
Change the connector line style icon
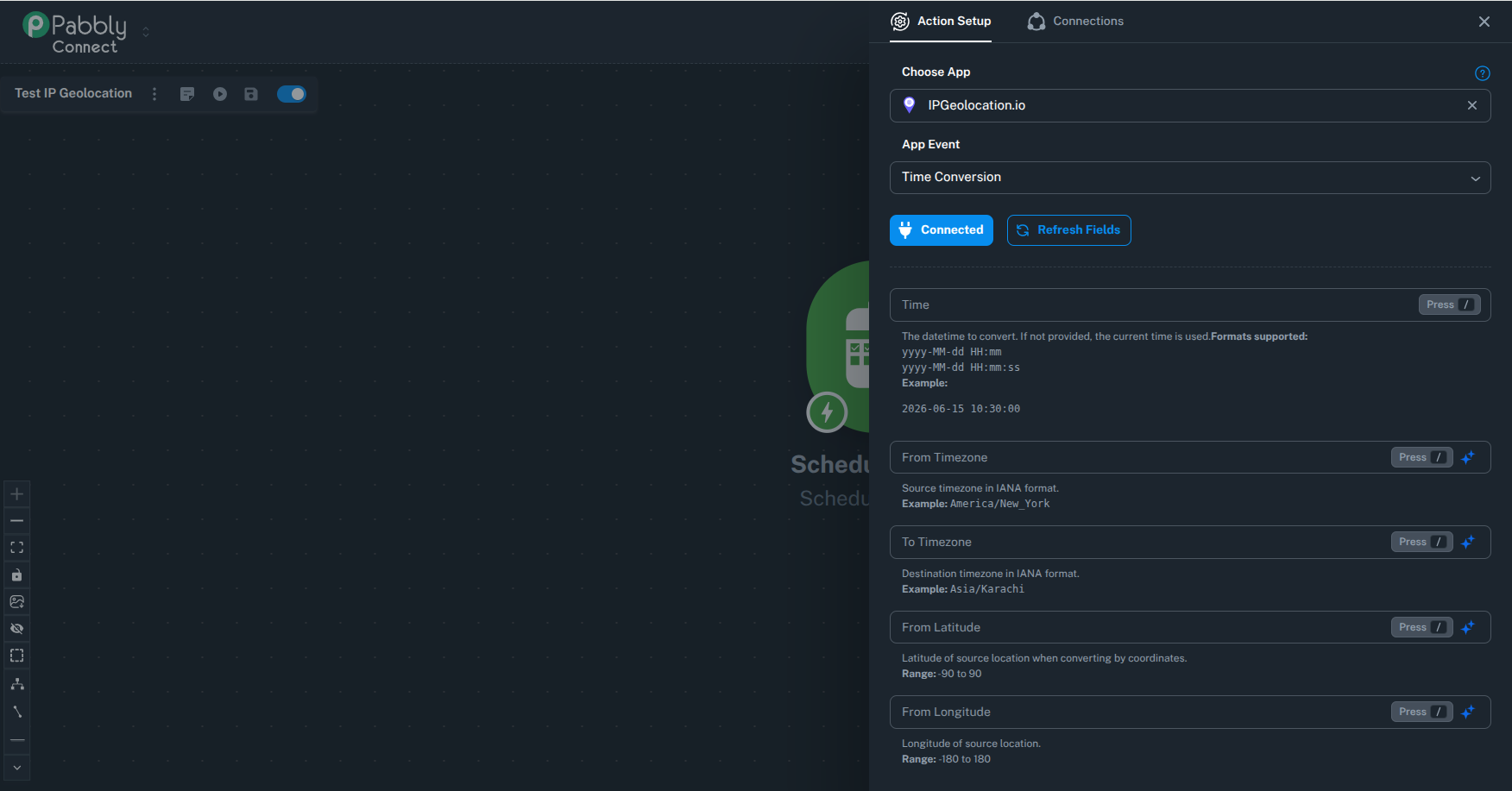point(17,712)
